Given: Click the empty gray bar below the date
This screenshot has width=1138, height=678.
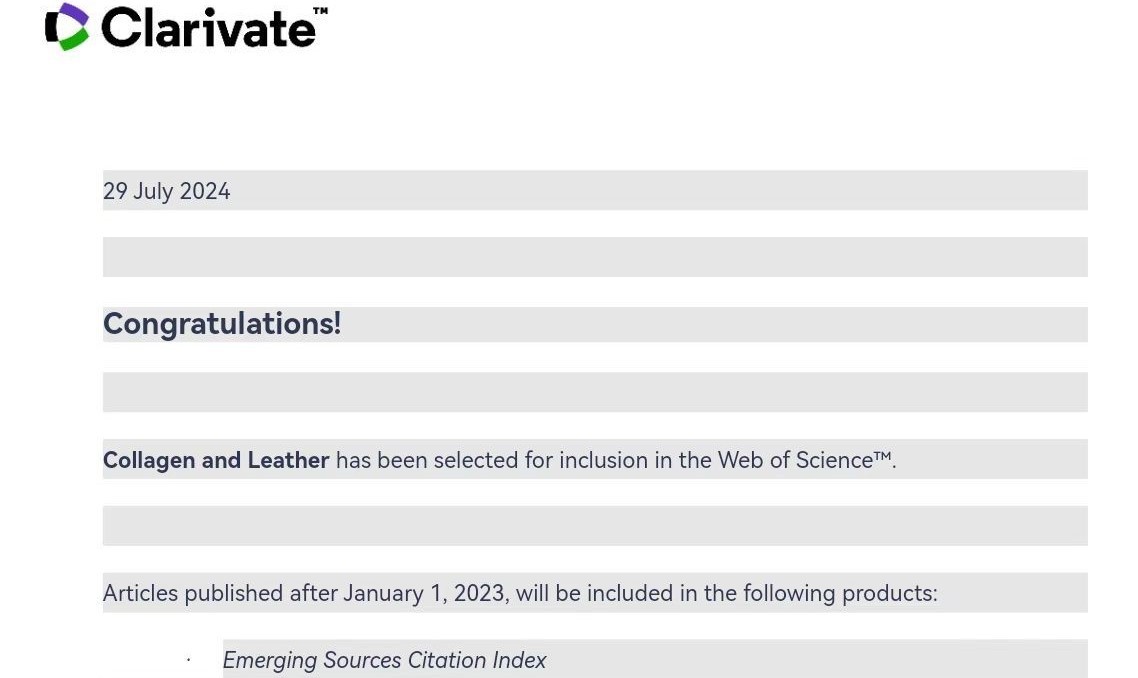Looking at the screenshot, I should pyautogui.click(x=595, y=257).
